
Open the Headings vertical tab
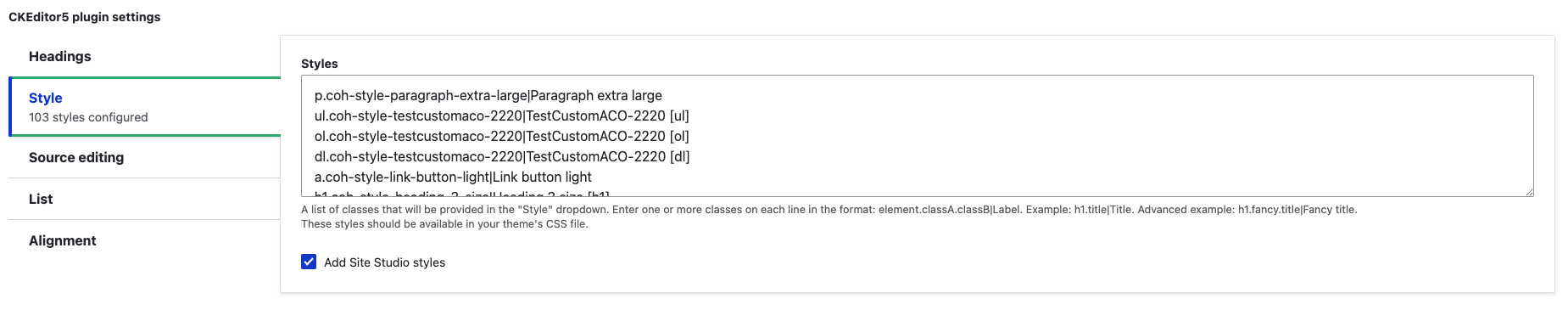(144, 56)
